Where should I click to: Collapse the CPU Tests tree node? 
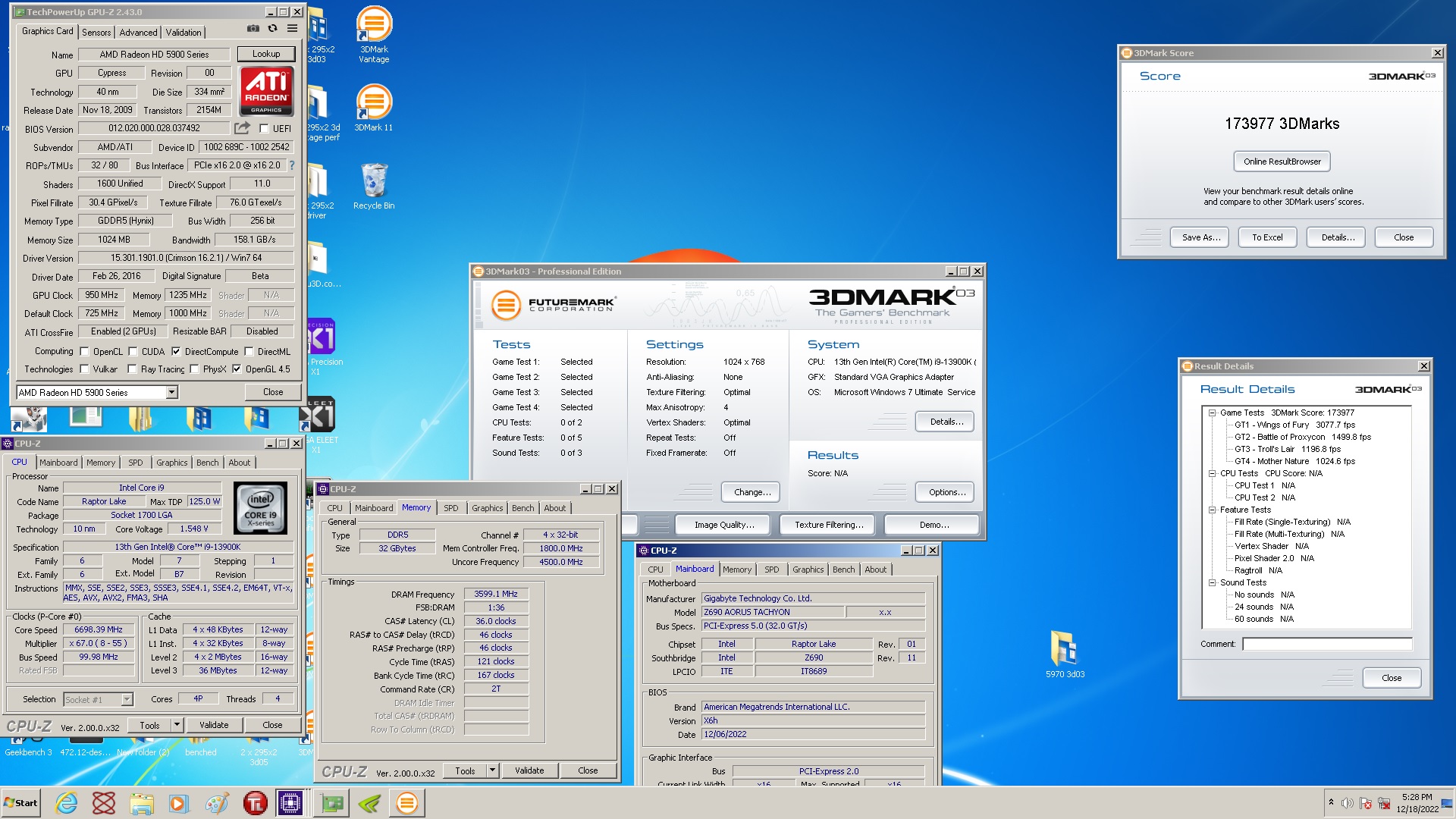(x=1212, y=474)
